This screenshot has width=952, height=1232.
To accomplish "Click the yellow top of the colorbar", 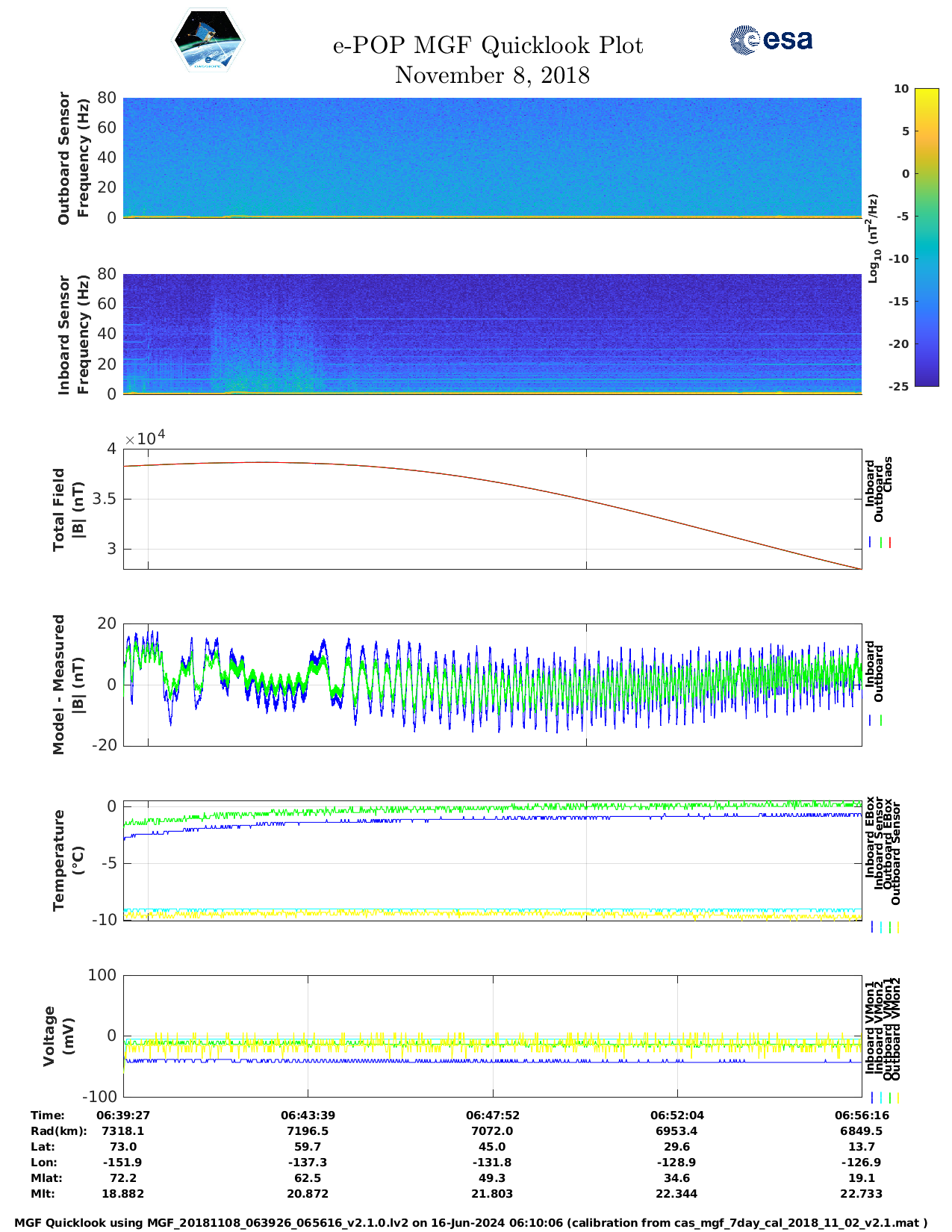I will pyautogui.click(x=926, y=94).
